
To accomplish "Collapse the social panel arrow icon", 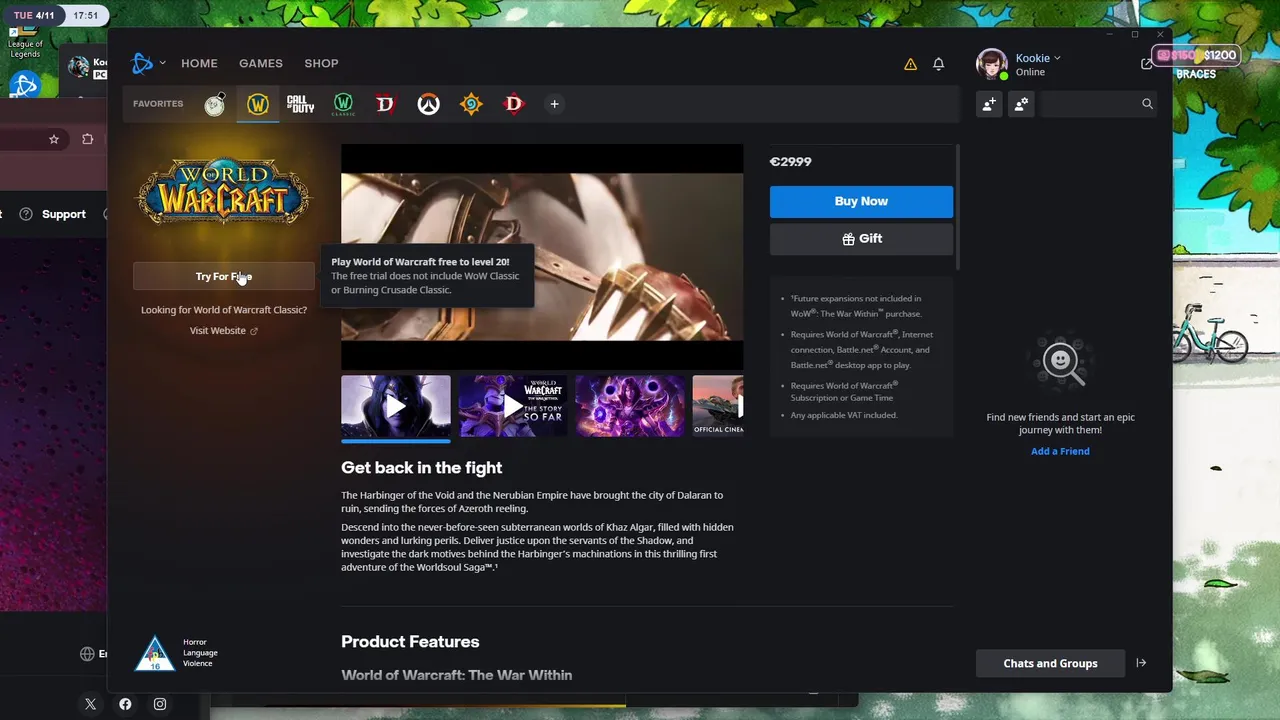I will tap(1141, 663).
